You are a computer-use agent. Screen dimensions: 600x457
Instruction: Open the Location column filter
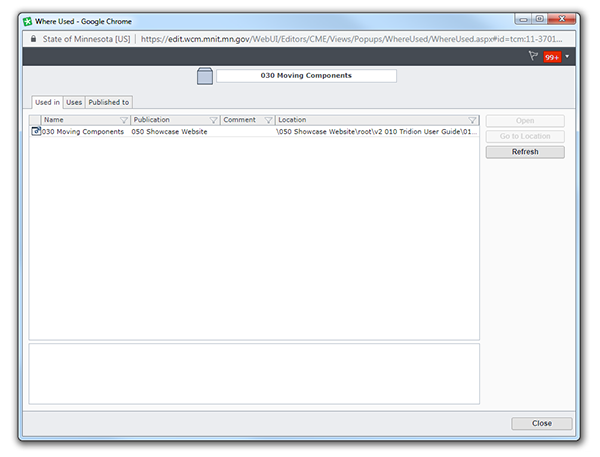472,120
